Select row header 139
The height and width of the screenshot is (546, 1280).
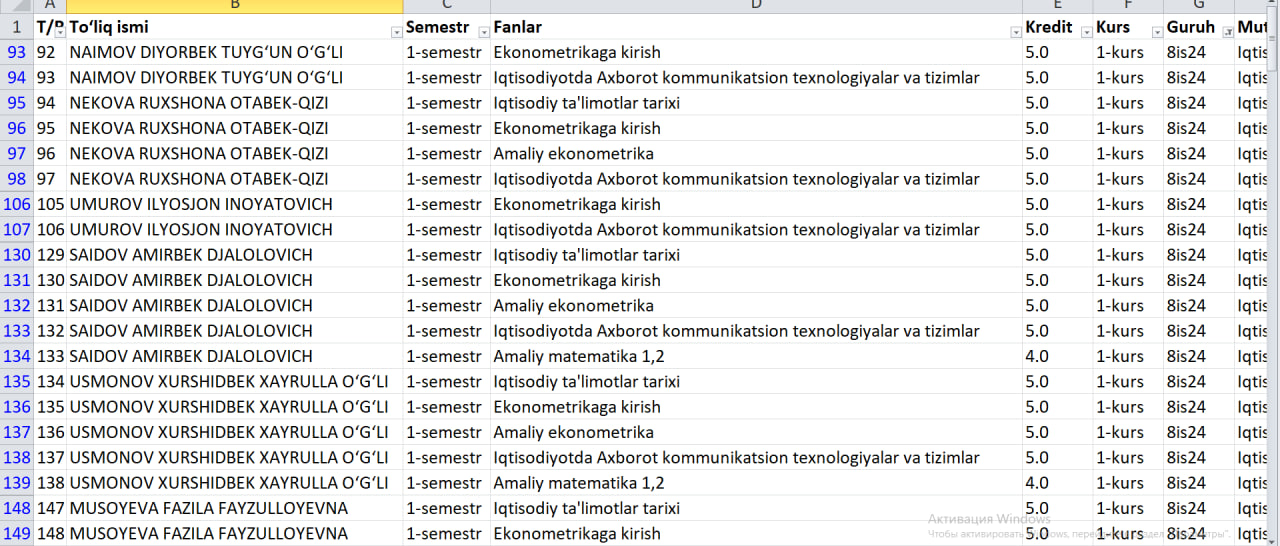[17, 483]
